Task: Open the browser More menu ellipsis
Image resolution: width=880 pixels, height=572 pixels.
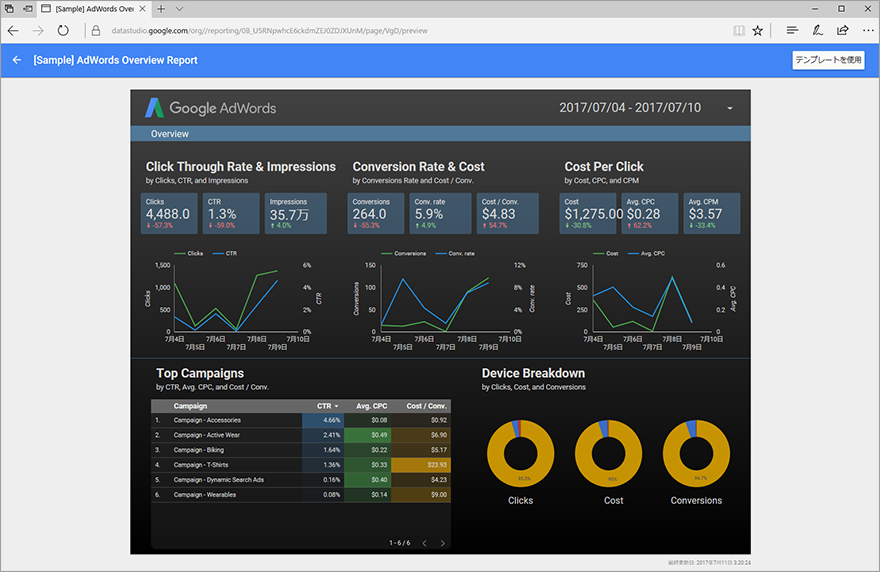Action: pos(868,31)
